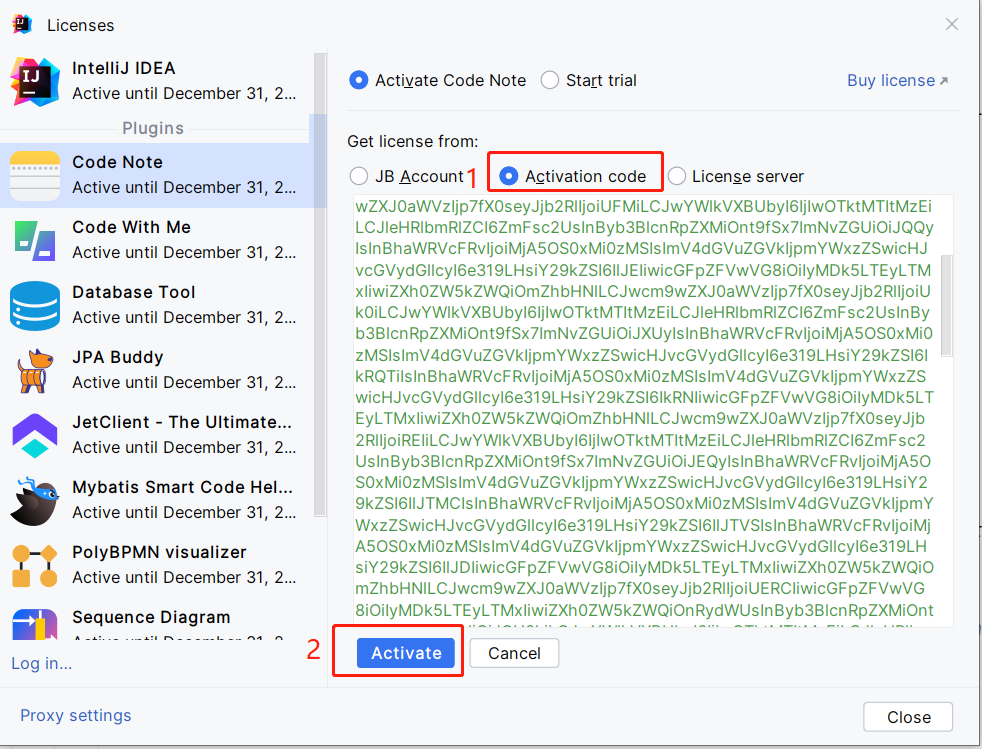Choose the Activation code radio button
The image size is (982, 749).
point(509,176)
